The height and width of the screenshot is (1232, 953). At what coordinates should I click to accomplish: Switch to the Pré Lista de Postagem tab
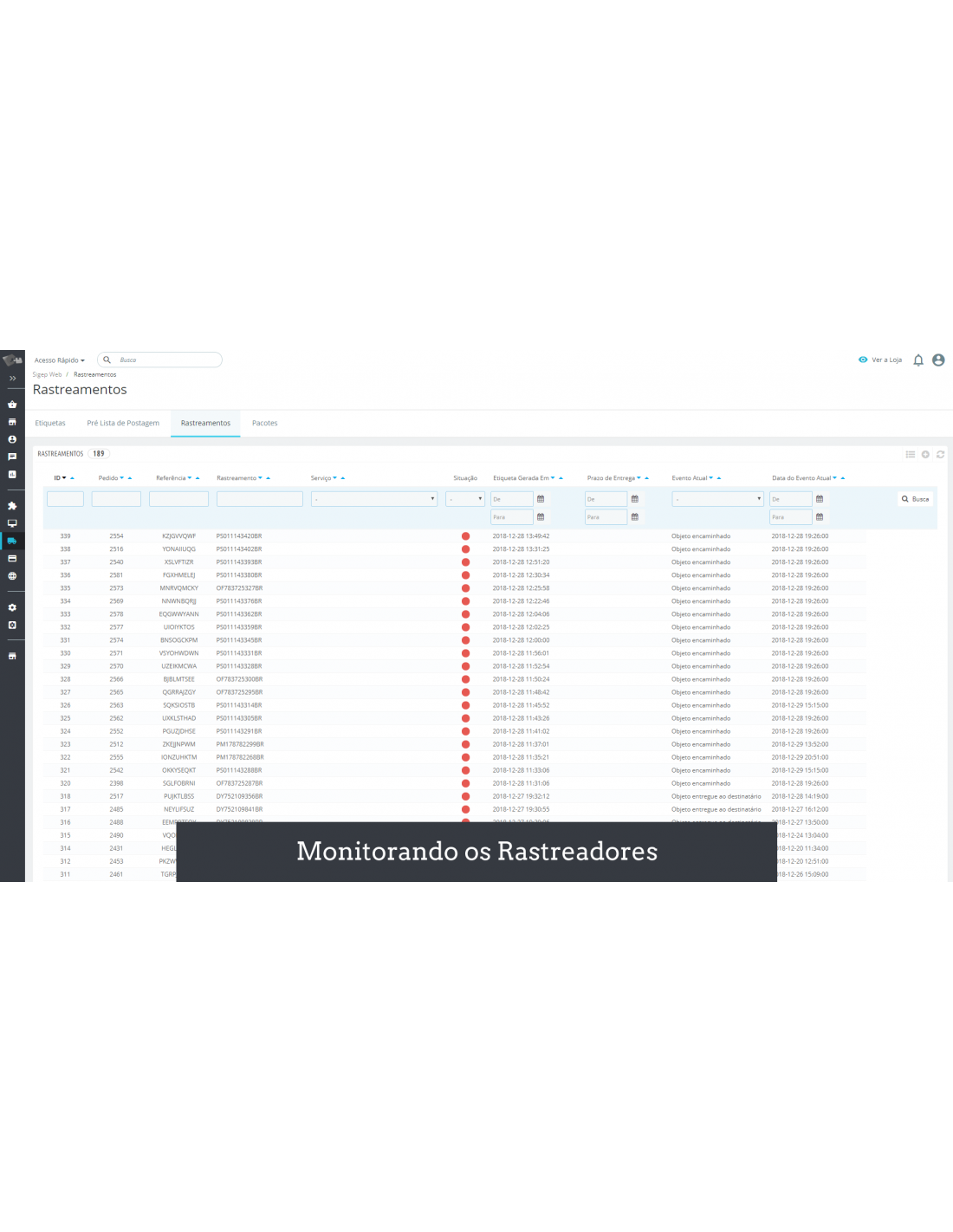[x=123, y=424]
